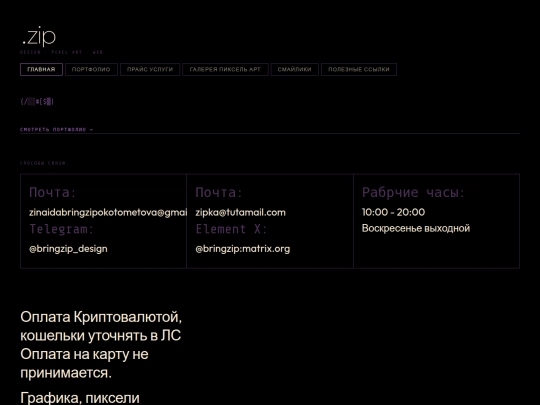Click the Element X: label

[231, 229]
